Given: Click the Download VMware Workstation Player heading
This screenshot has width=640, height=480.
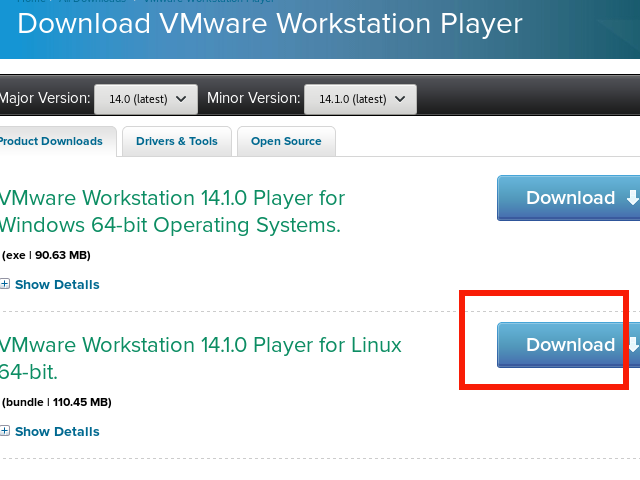Looking at the screenshot, I should pyautogui.click(x=270, y=23).
